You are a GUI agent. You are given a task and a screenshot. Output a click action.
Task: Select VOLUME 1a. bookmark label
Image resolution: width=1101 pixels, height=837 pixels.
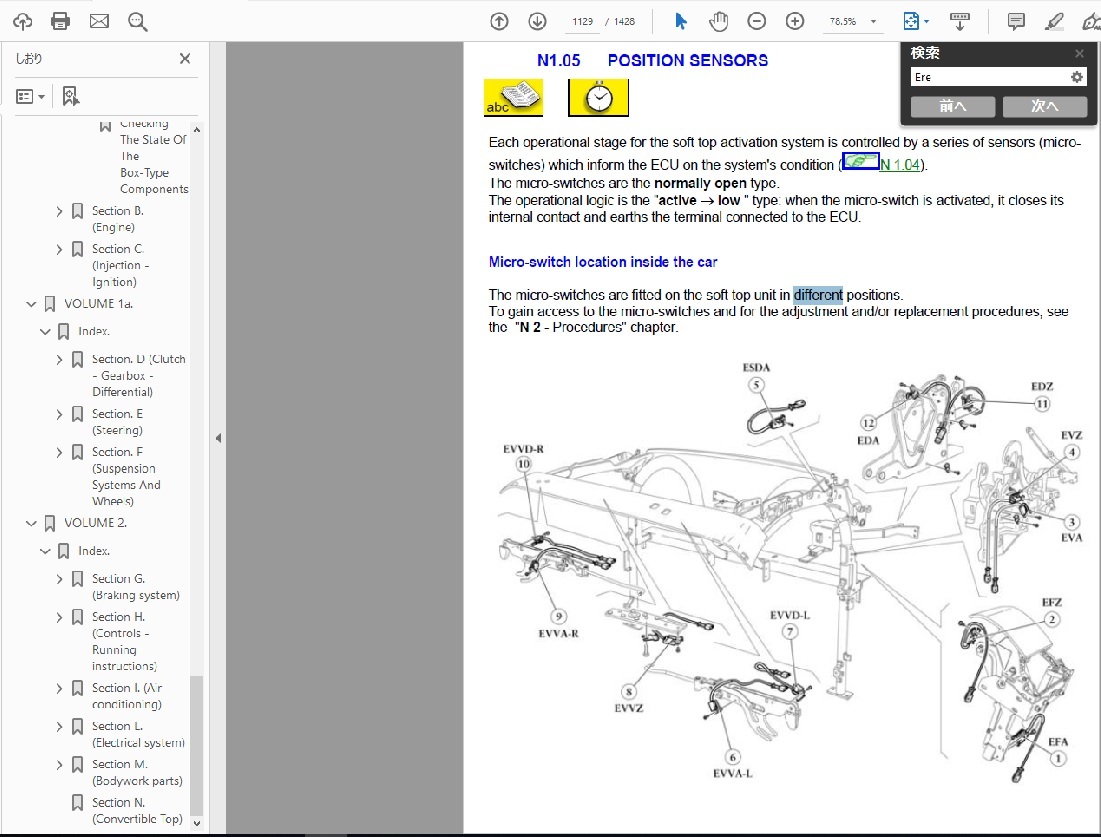tap(99, 303)
